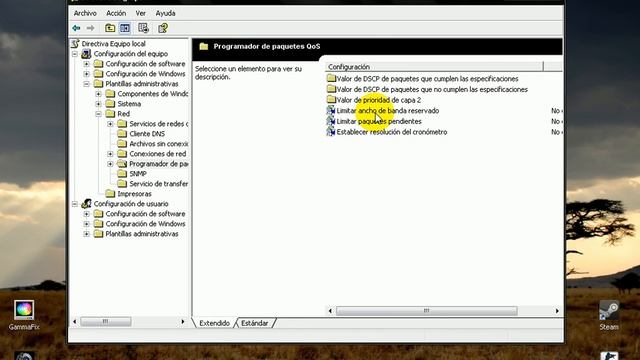
Task: Click the folder icon of Valor de DSCP que cumplen
Action: (x=331, y=78)
